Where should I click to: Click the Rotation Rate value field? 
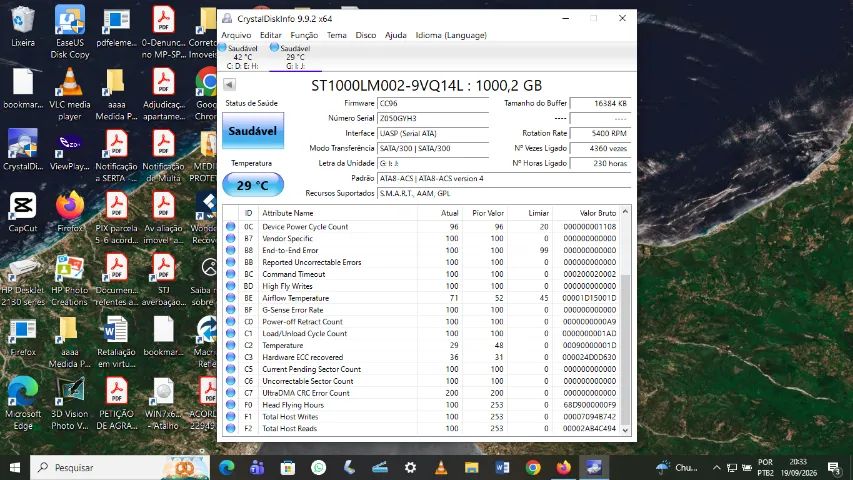600,133
